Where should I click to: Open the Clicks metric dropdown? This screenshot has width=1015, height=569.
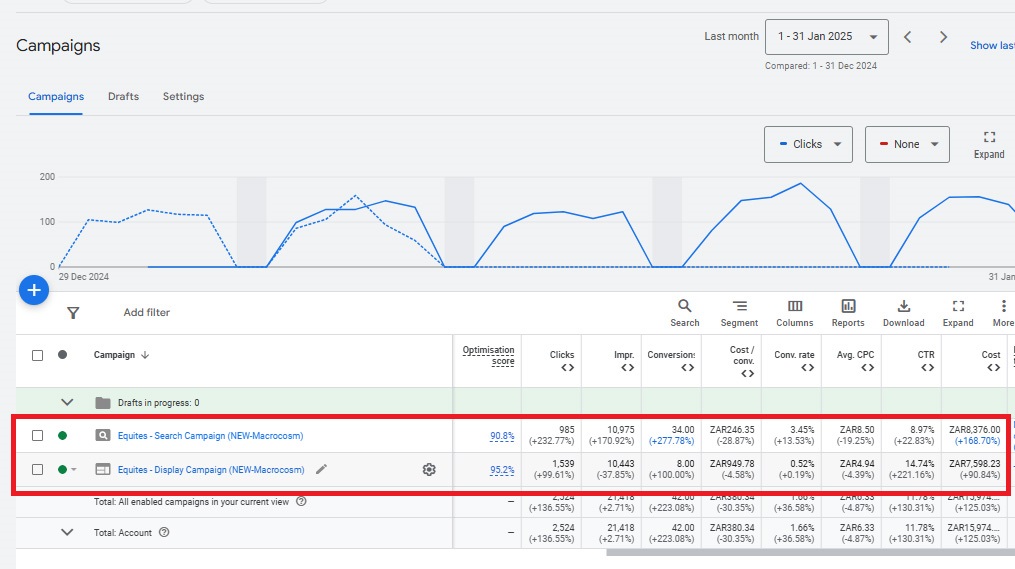pyautogui.click(x=808, y=144)
